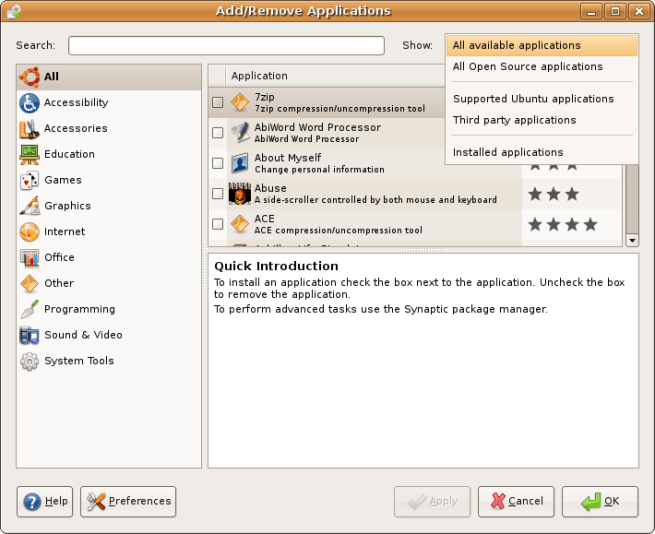
Task: Select the Education category
Action: pyautogui.click(x=109, y=155)
